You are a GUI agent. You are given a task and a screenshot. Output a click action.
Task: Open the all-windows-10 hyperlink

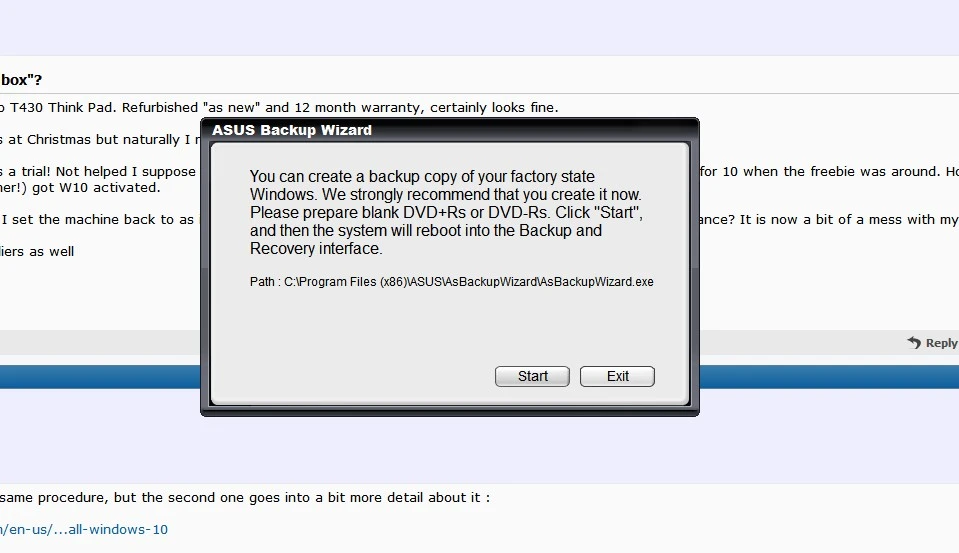[84, 529]
